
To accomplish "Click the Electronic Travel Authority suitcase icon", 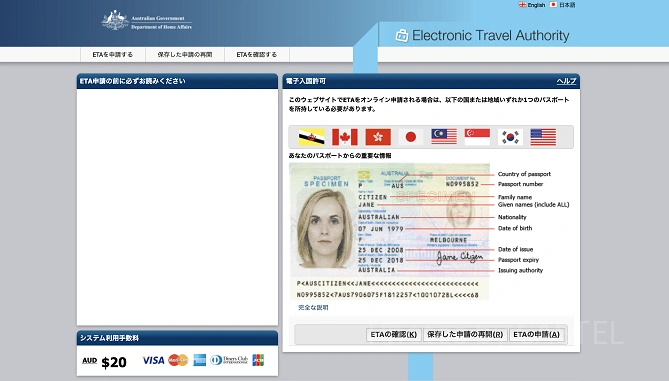I will (401, 35).
